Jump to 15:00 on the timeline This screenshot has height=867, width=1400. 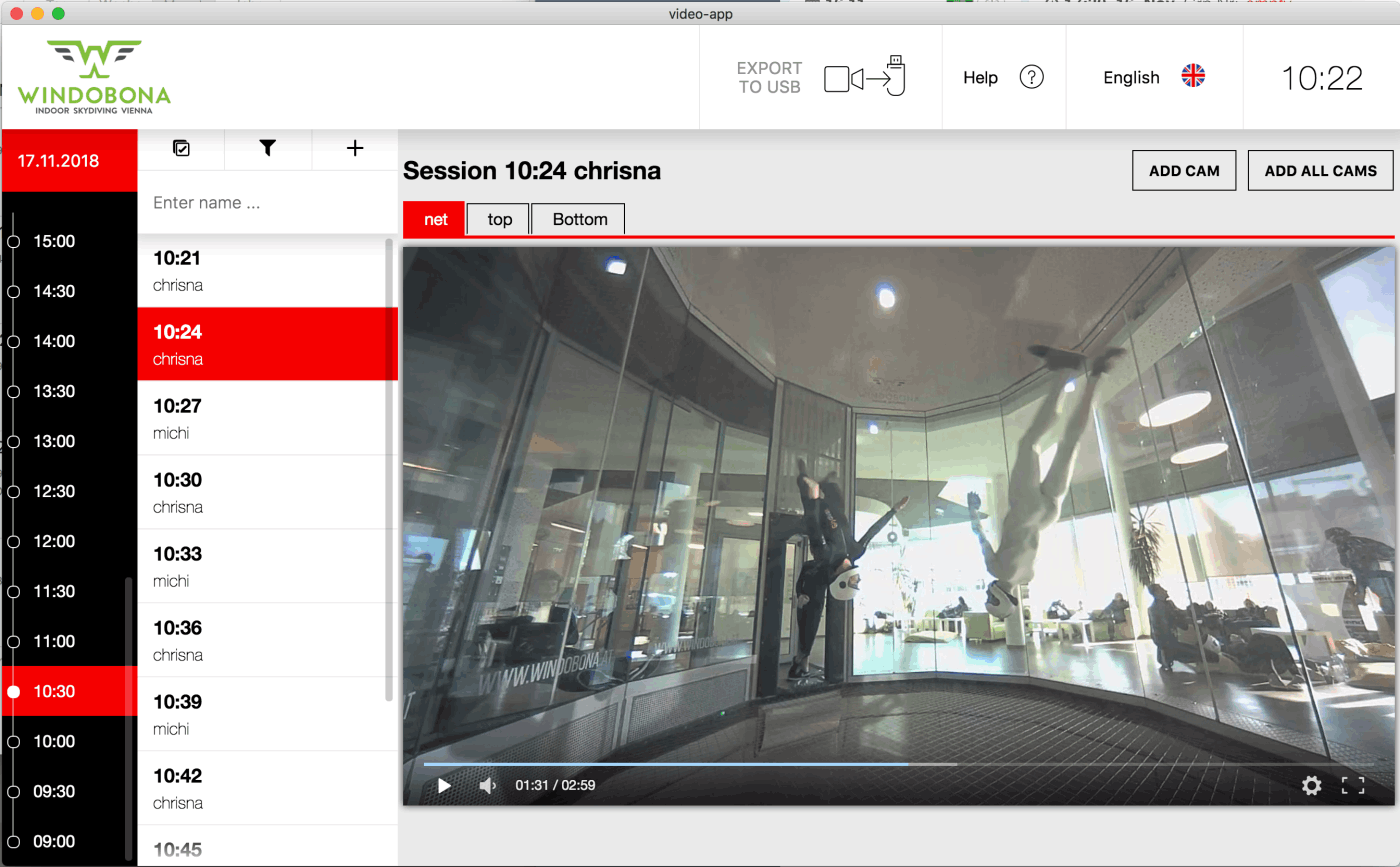pos(54,241)
